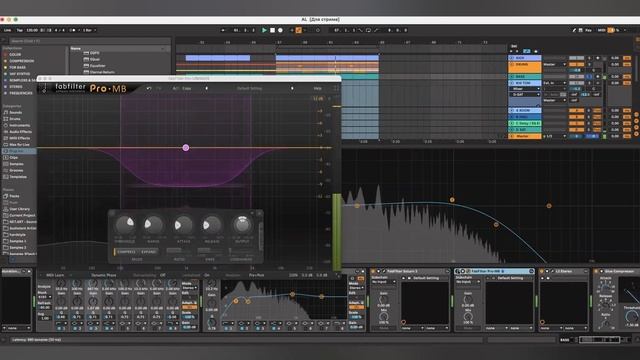Click Copy in Pro-MB header
The image size is (640, 360).
click(x=187, y=89)
